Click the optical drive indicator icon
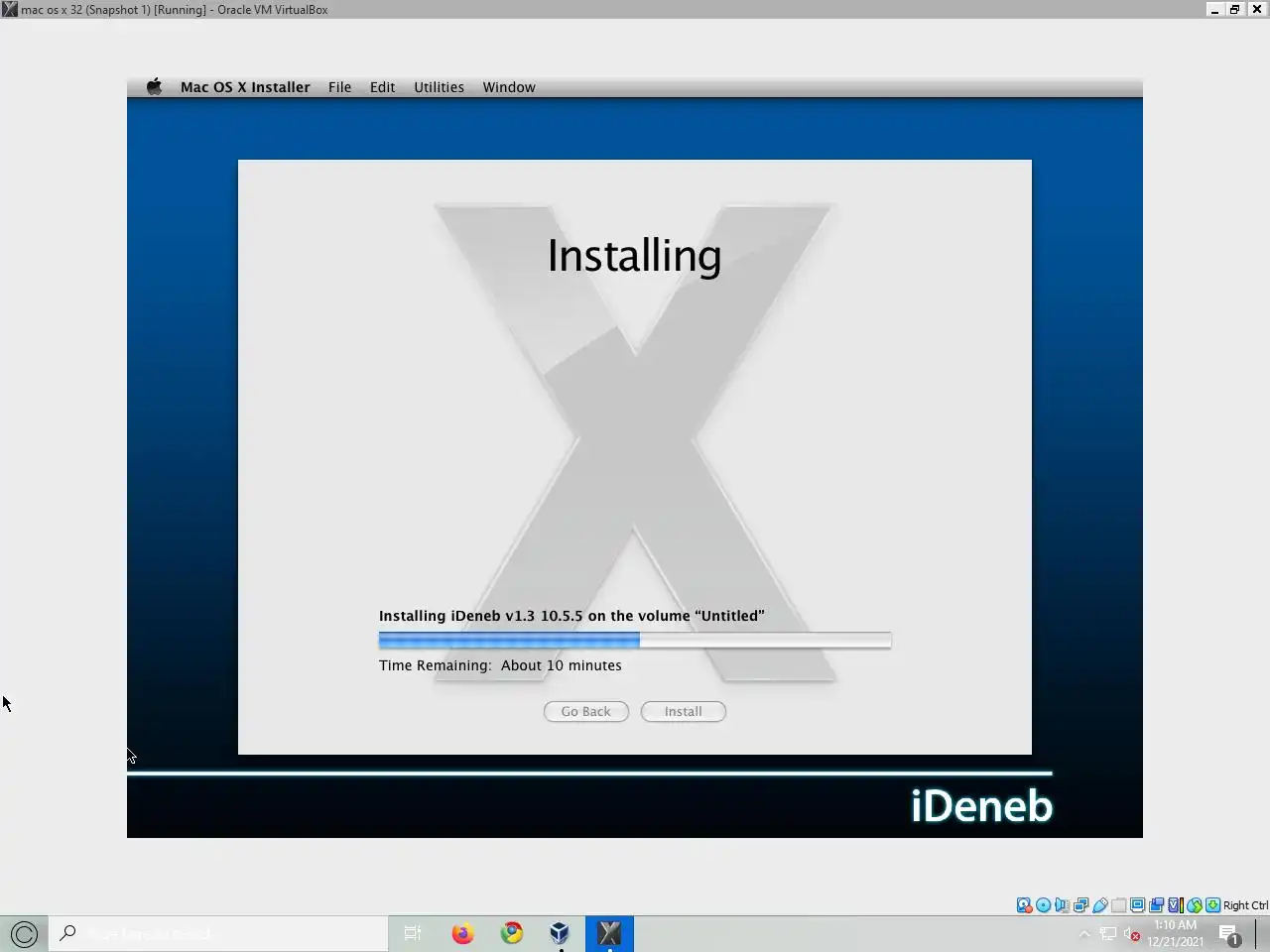1270x952 pixels. 1043,905
